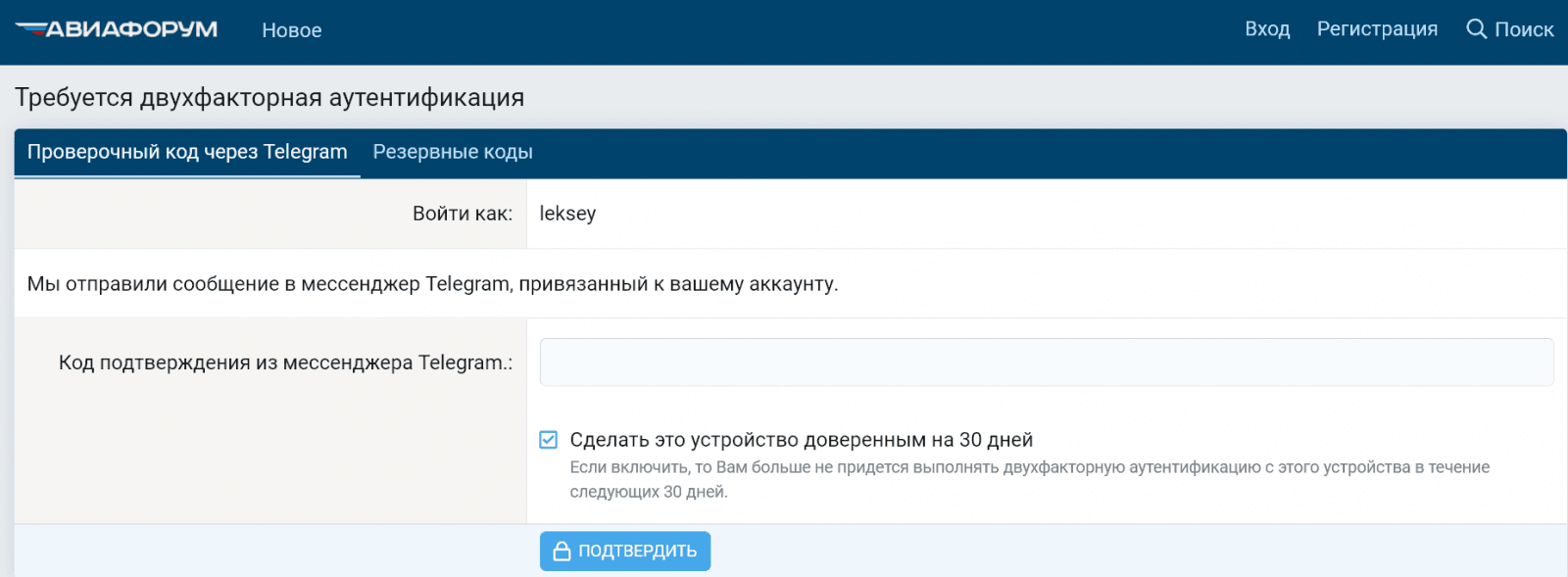Screen dimensions: 1568x577
Task: Open the Вход login link
Action: pyautogui.click(x=1266, y=29)
